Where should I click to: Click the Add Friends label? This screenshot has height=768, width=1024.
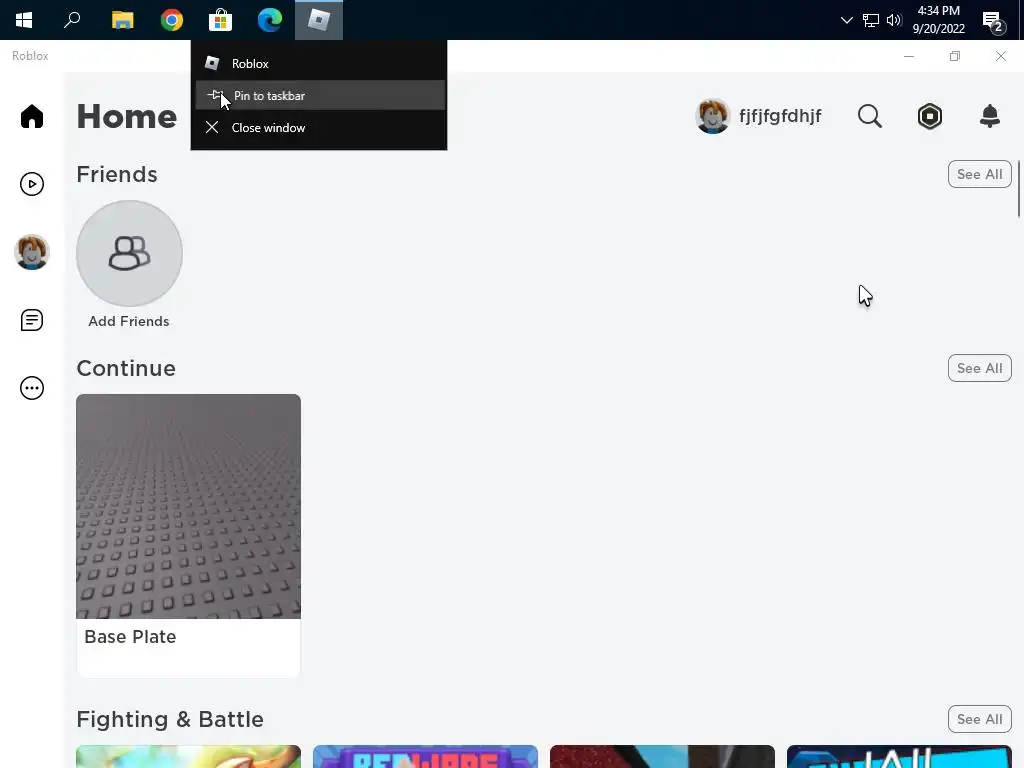129,321
